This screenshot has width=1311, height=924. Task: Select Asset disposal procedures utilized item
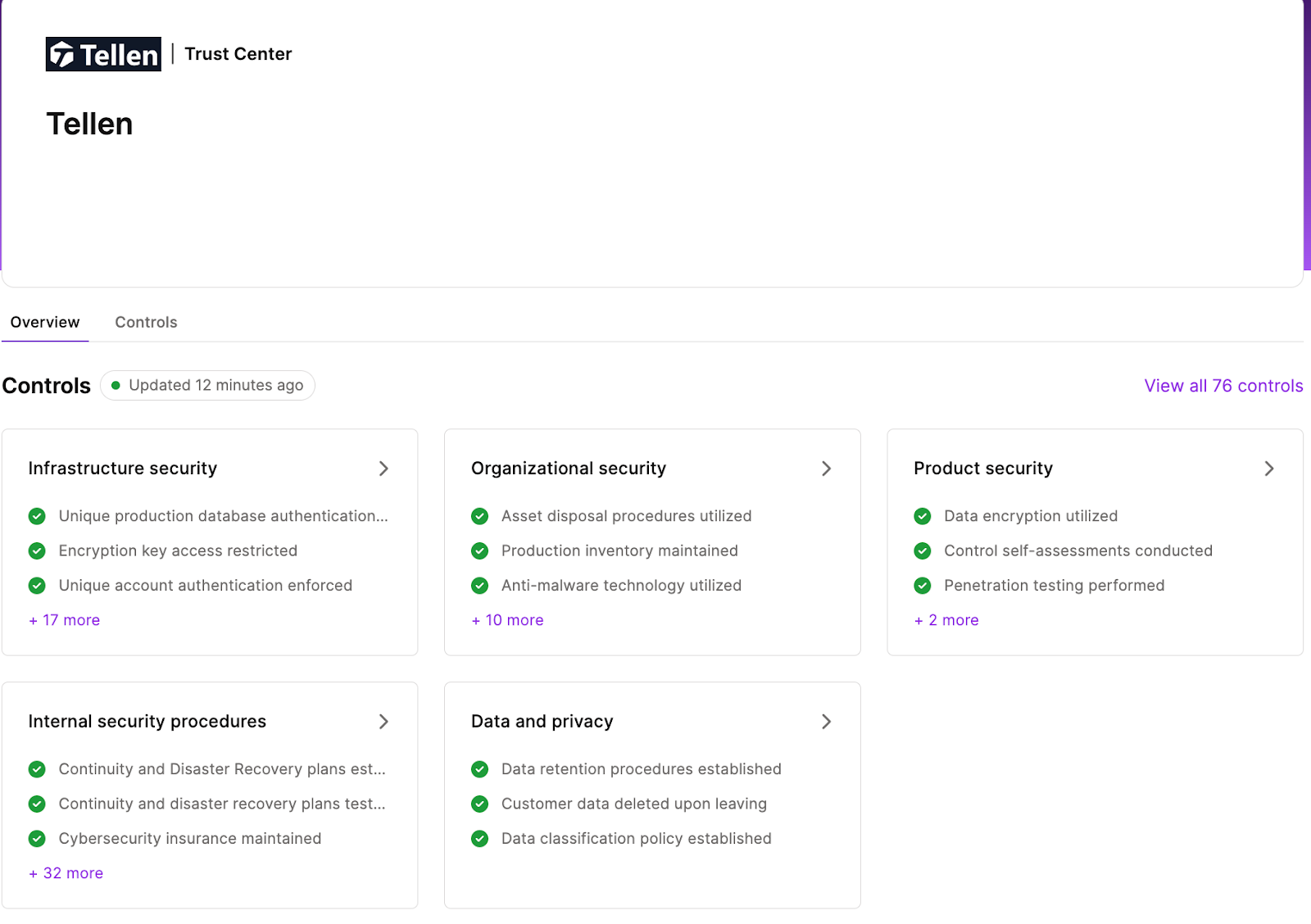(x=627, y=516)
